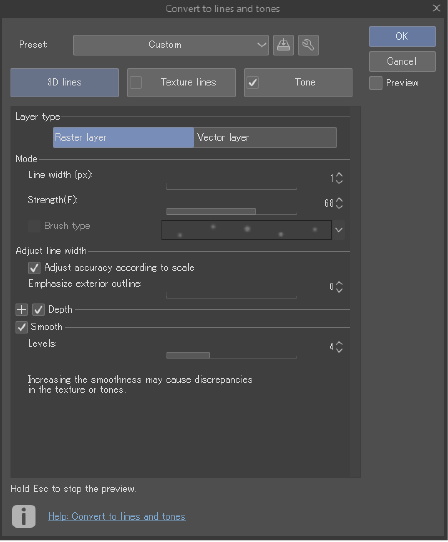The height and width of the screenshot is (542, 448).
Task: Expand Depth section with plus icon
Action: coord(21,309)
